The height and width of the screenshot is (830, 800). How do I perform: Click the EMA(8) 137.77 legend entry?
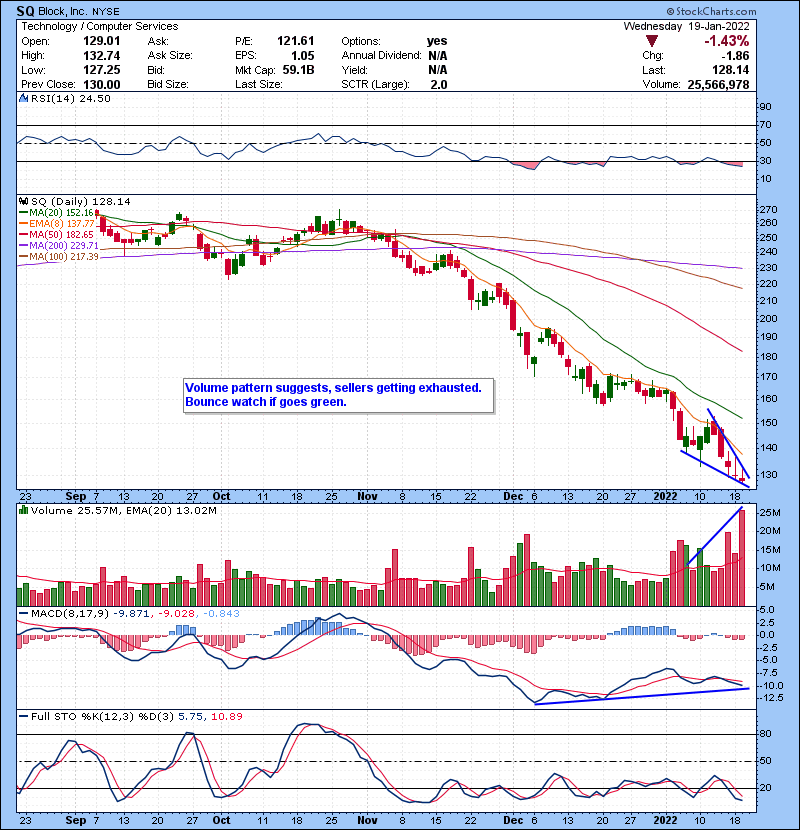pos(57,224)
